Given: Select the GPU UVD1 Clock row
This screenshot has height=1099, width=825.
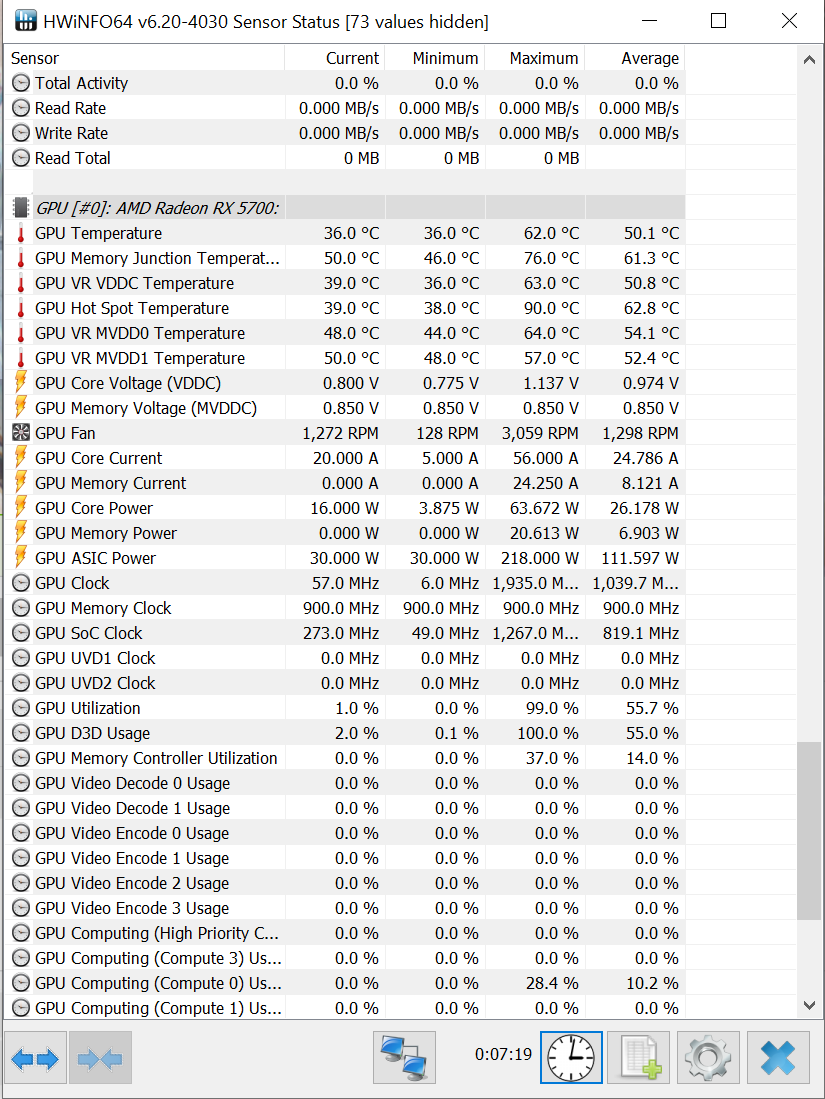Looking at the screenshot, I should pyautogui.click(x=345, y=658).
